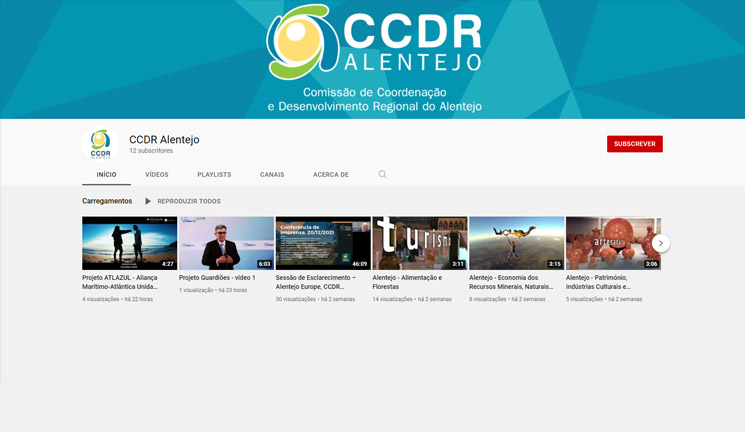Click the 6:03 duration badge
The image size is (745, 432).
[264, 264]
